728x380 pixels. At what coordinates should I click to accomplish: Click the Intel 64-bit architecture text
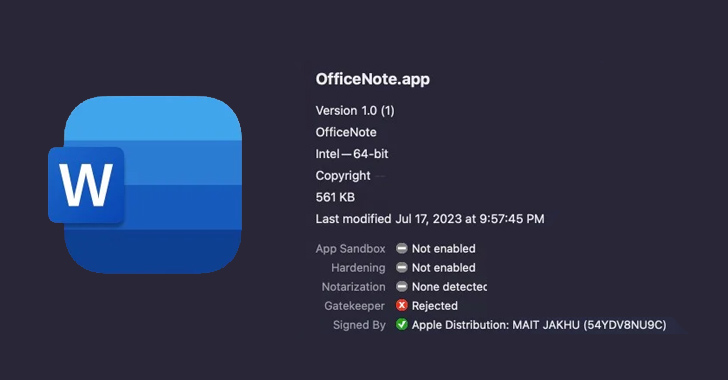(352, 154)
